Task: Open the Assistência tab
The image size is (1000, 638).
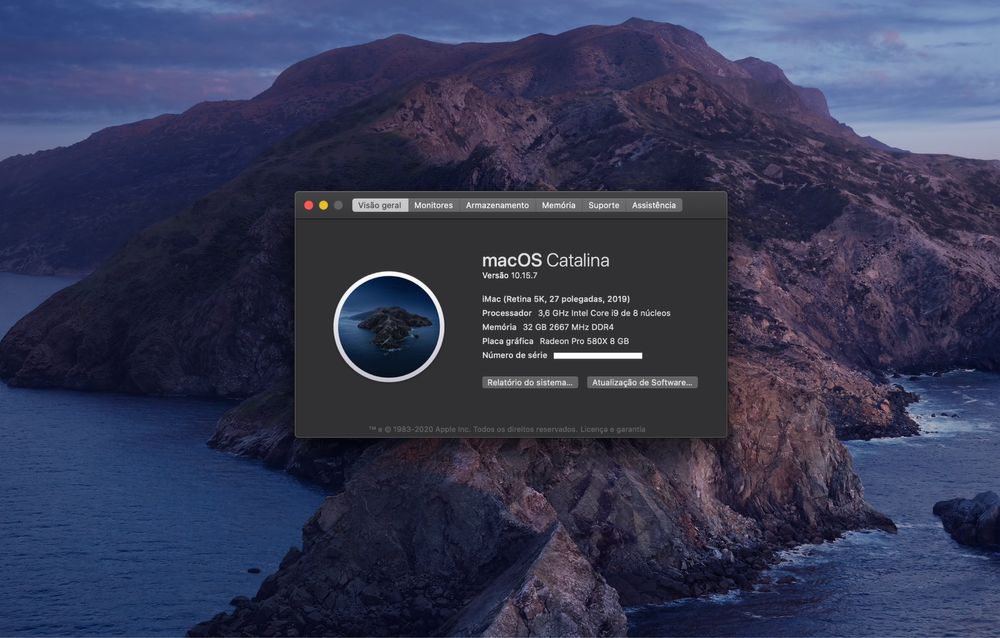Action: click(x=654, y=205)
